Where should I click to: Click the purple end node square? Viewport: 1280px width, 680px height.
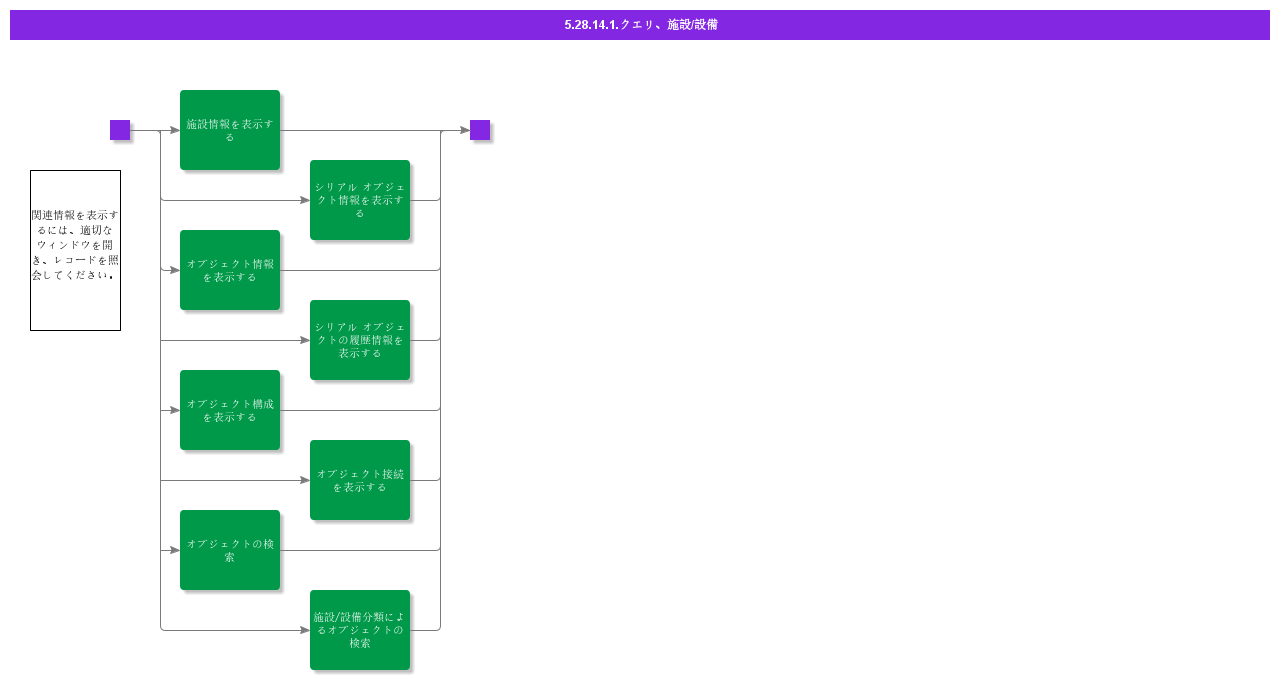[480, 130]
